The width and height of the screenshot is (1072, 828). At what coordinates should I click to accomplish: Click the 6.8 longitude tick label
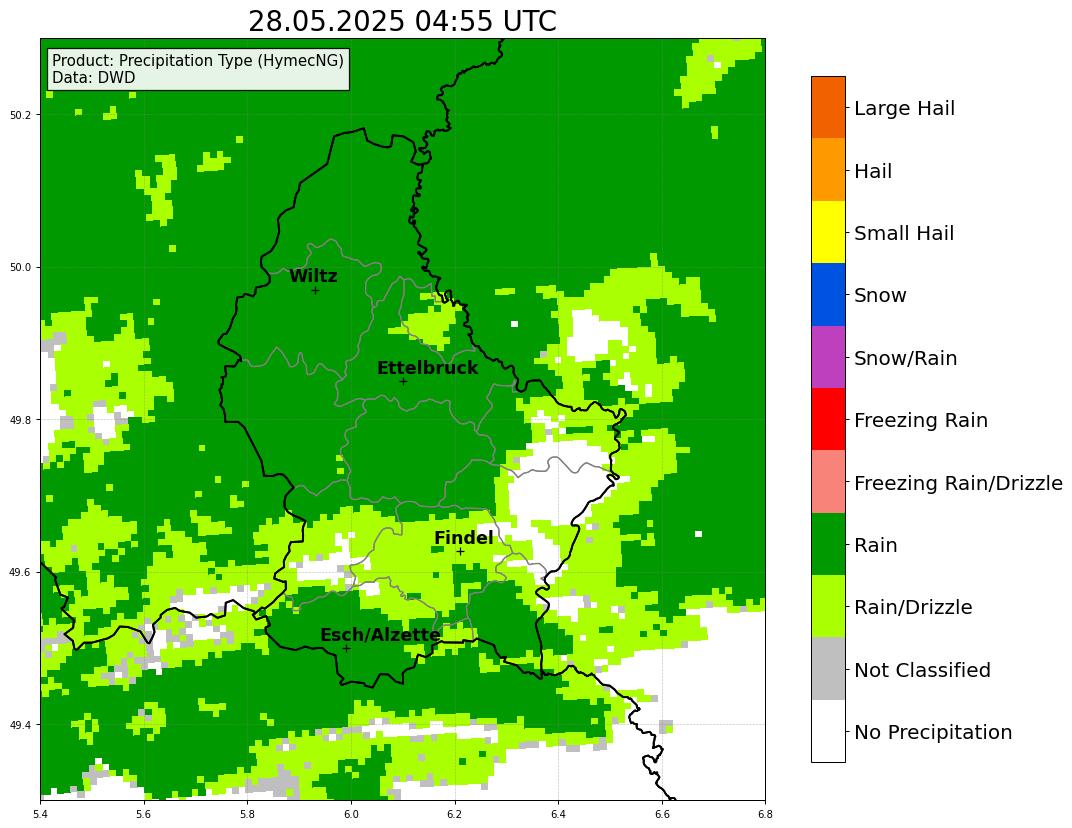coord(765,814)
